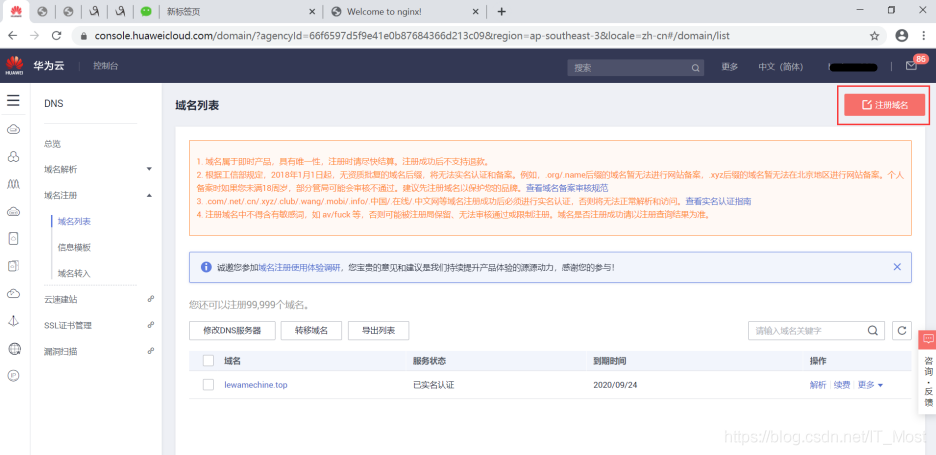Click the Huawei logo in console header
This screenshot has width=936, height=455.
(x=14, y=66)
